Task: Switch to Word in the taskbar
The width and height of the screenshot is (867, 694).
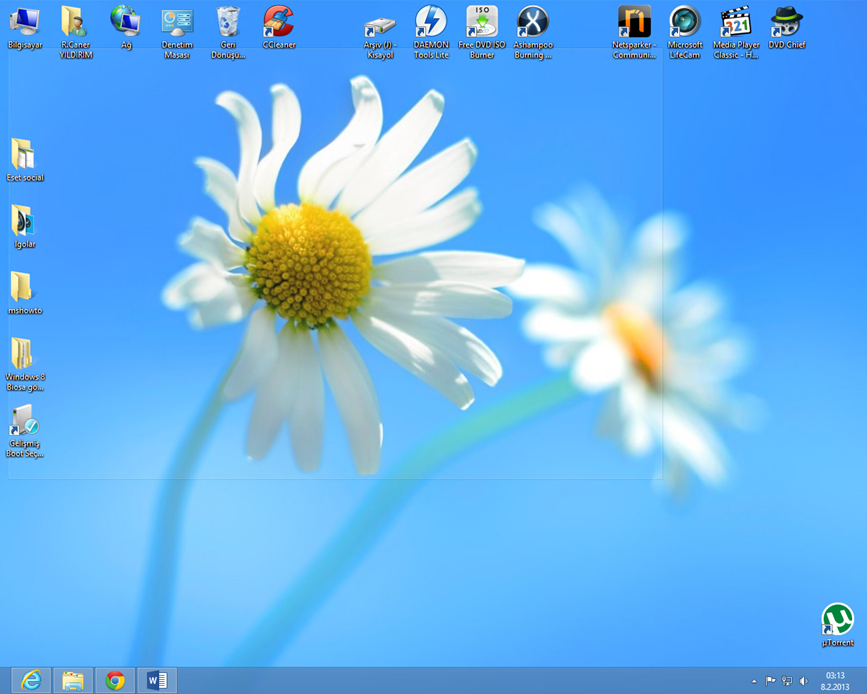Action: 157,680
